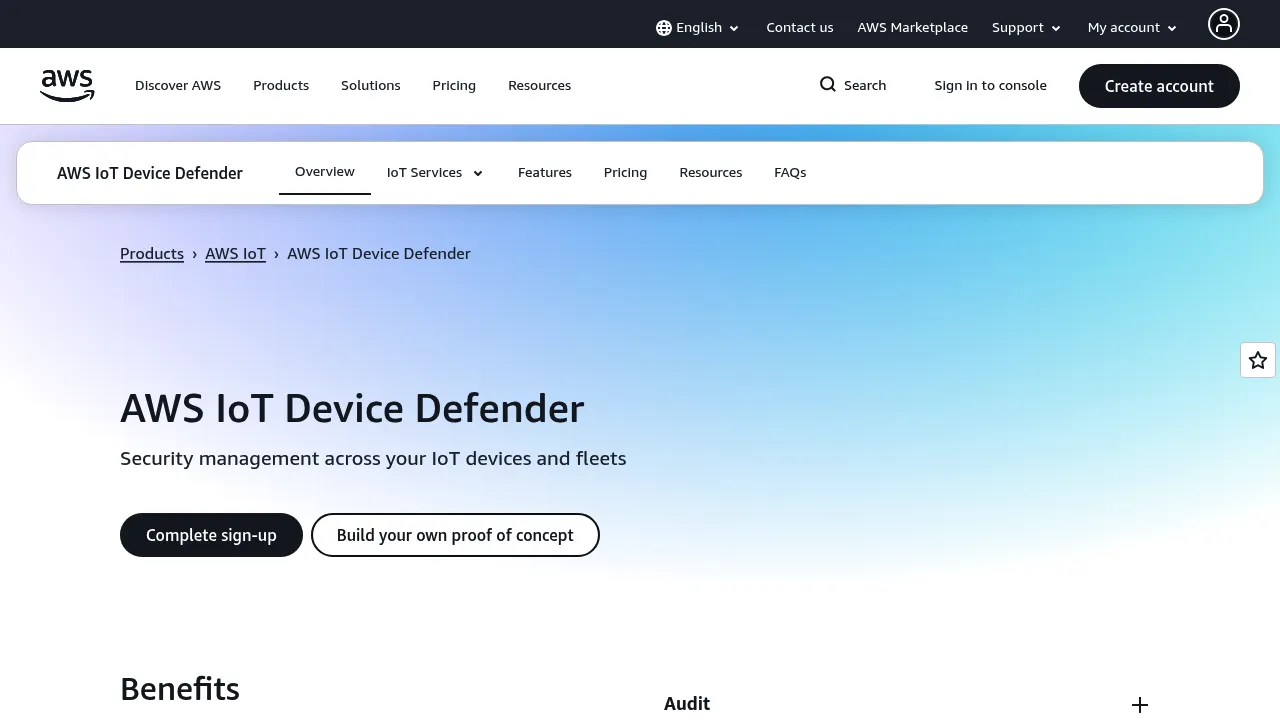
Task: Click the AWS IoT breadcrumb link
Action: click(236, 254)
